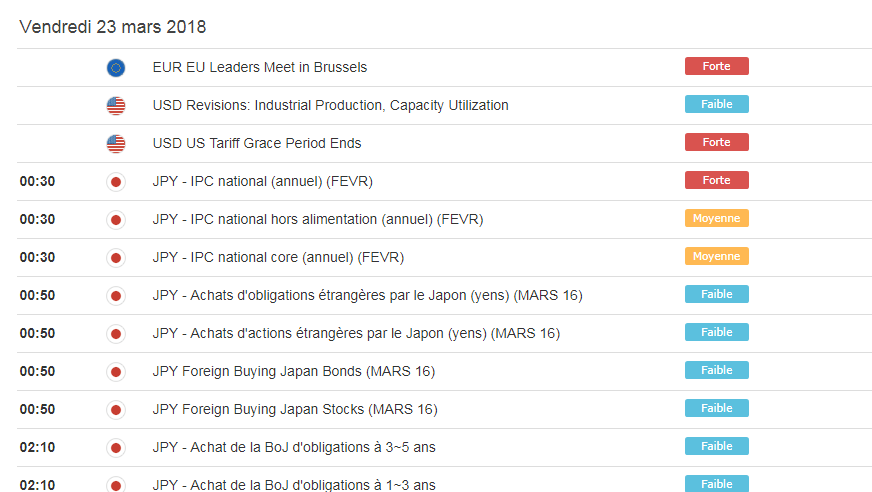Viewport: 872px width, 492px height.
Task: Open JPY Achats d'obligations étrangères event
Action: (368, 295)
